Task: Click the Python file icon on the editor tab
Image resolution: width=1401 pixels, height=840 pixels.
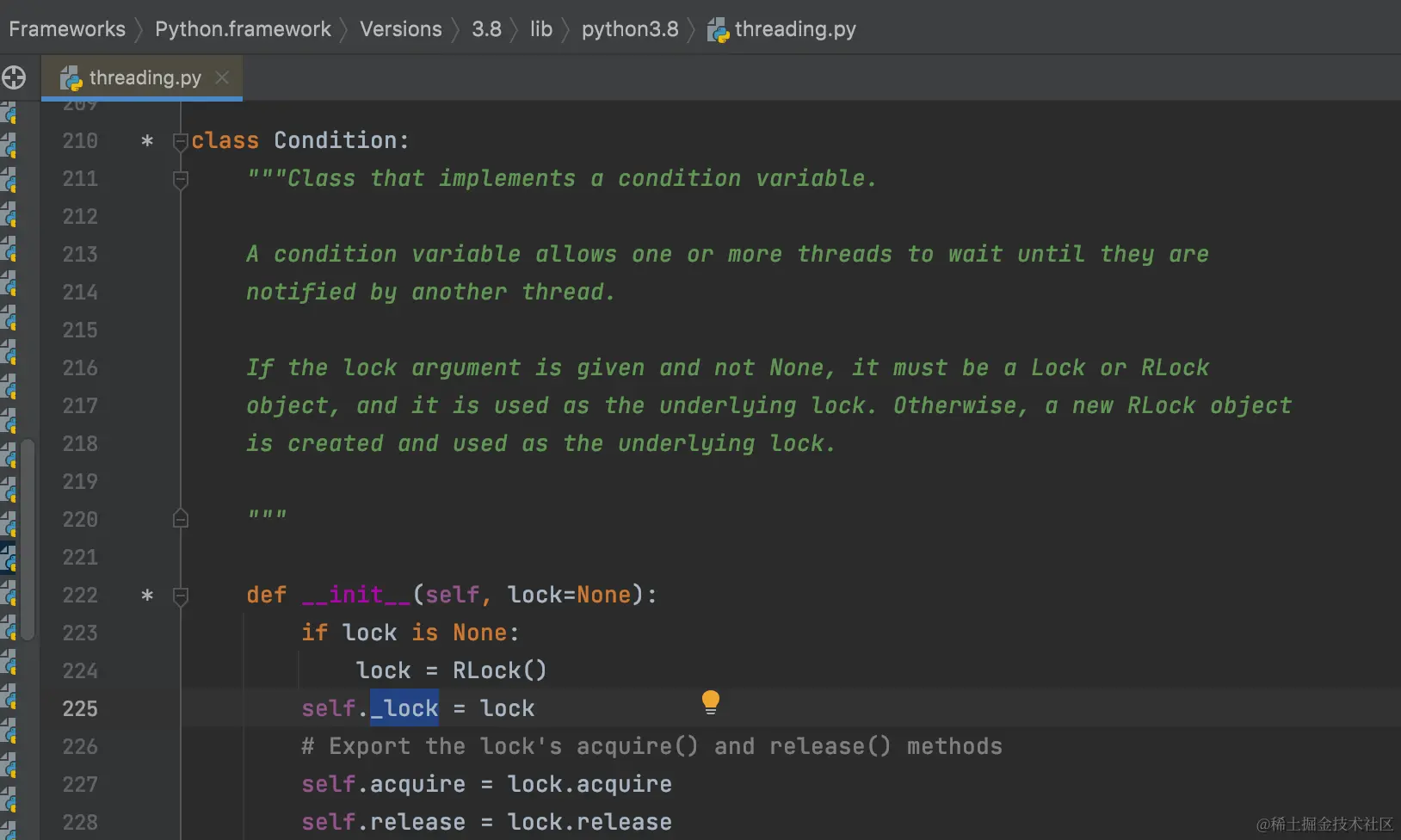Action: pos(71,78)
